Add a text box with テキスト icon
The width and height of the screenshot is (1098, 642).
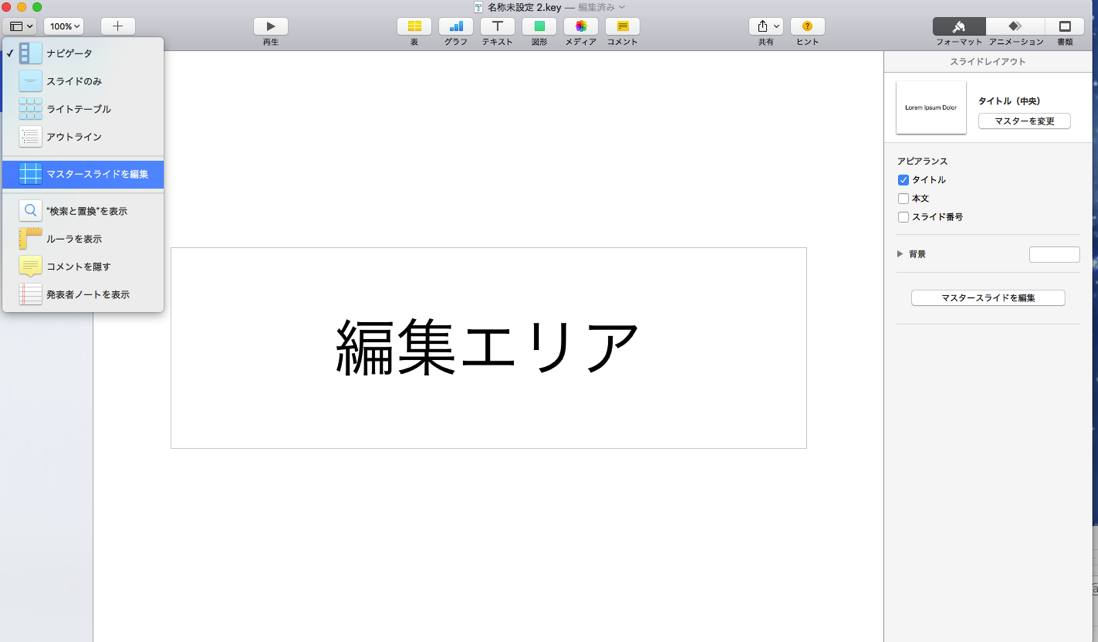tap(497, 26)
